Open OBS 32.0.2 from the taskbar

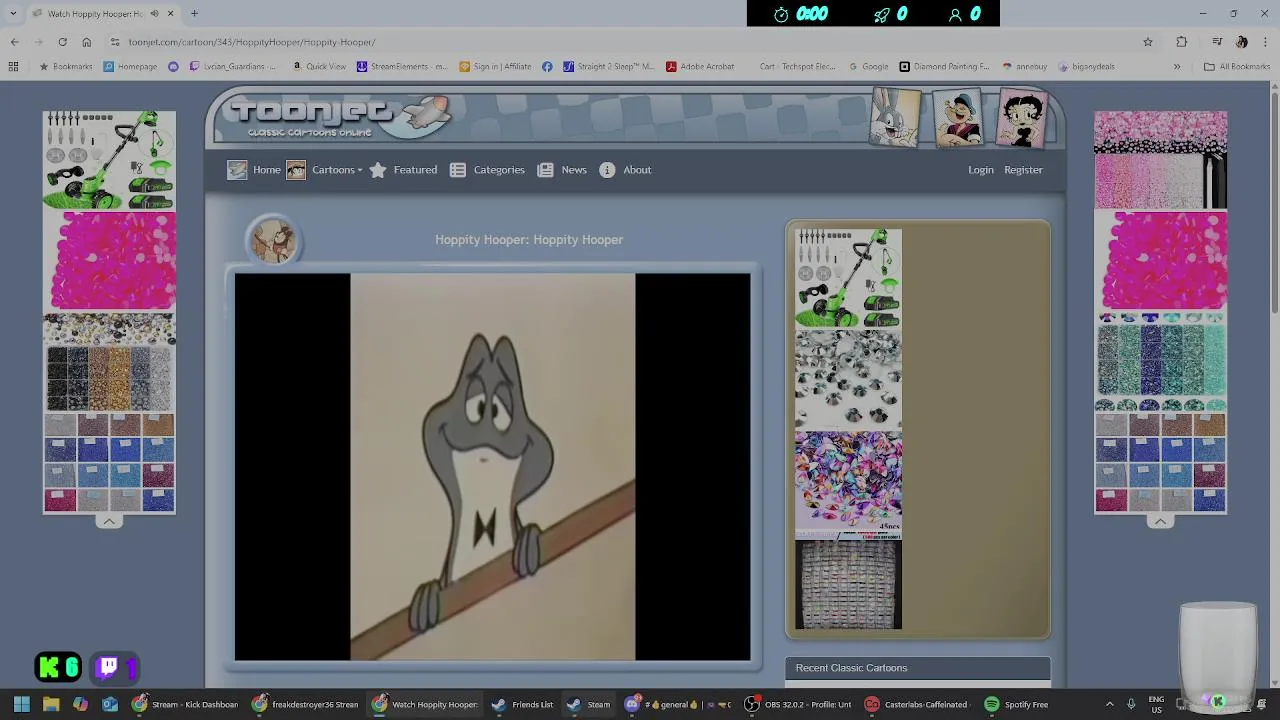(797, 704)
